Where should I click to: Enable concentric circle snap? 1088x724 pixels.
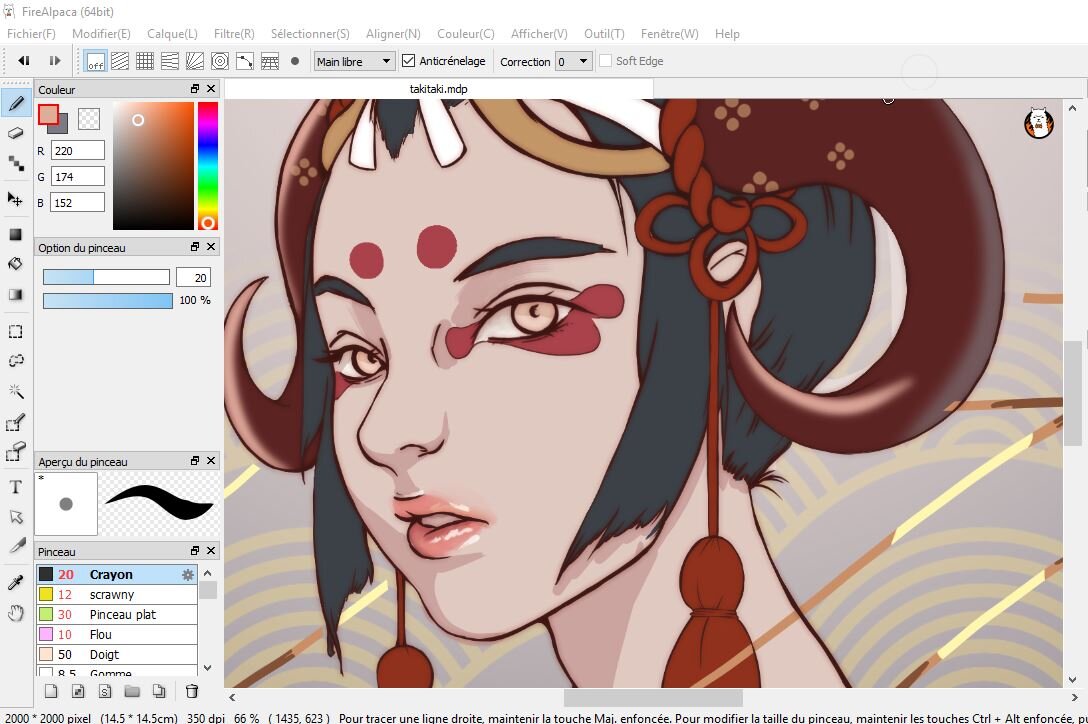(x=220, y=61)
